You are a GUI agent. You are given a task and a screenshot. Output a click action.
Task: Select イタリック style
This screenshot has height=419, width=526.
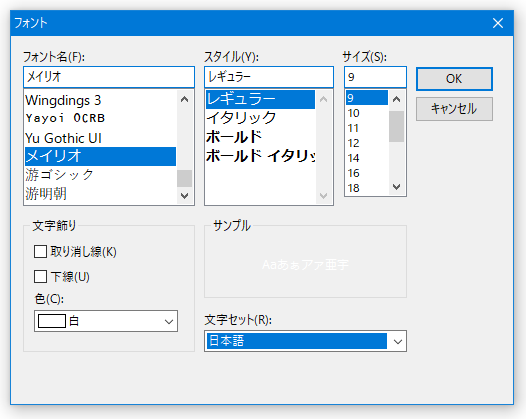(260, 118)
